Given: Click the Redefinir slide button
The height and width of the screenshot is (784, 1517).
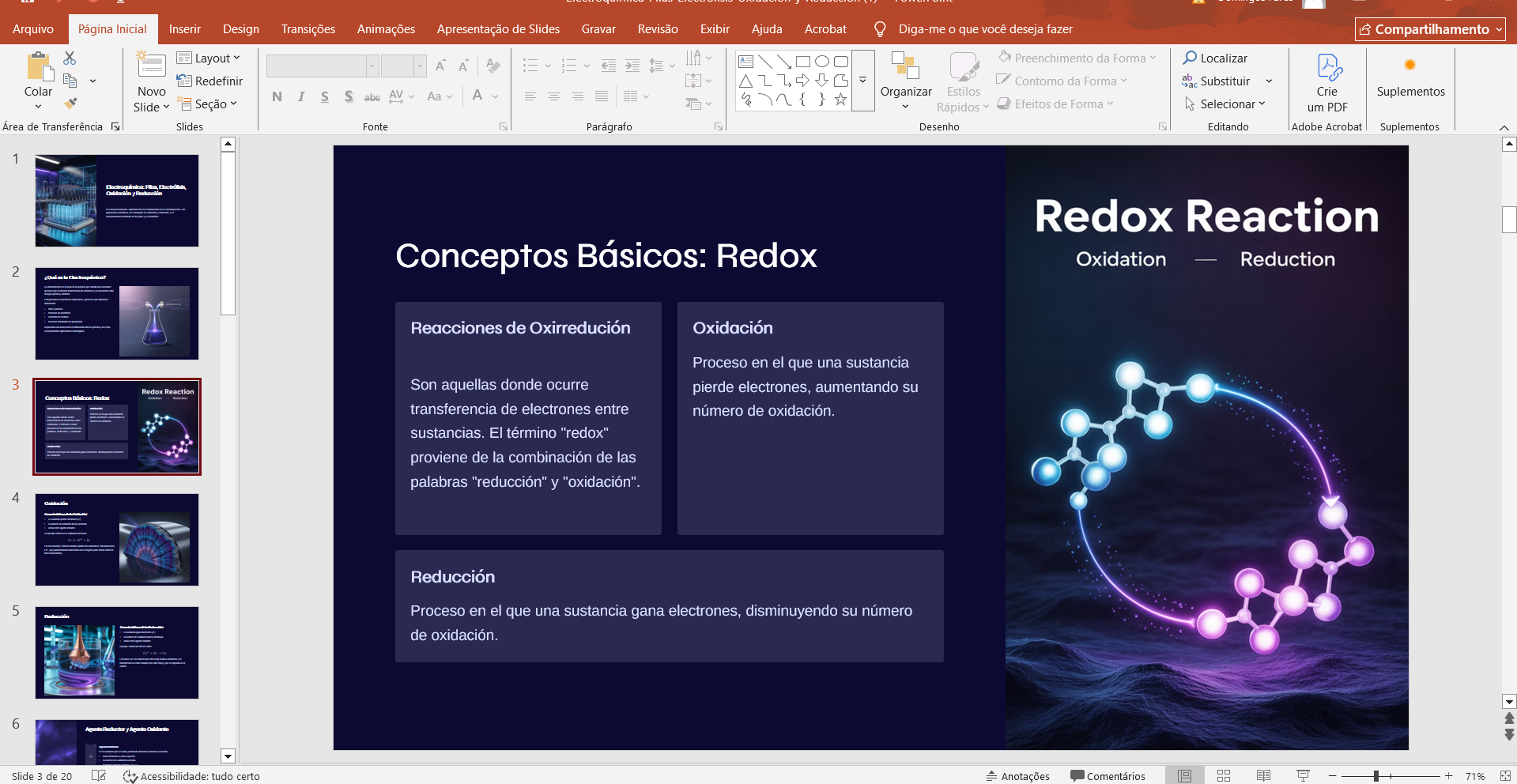Looking at the screenshot, I should [209, 81].
